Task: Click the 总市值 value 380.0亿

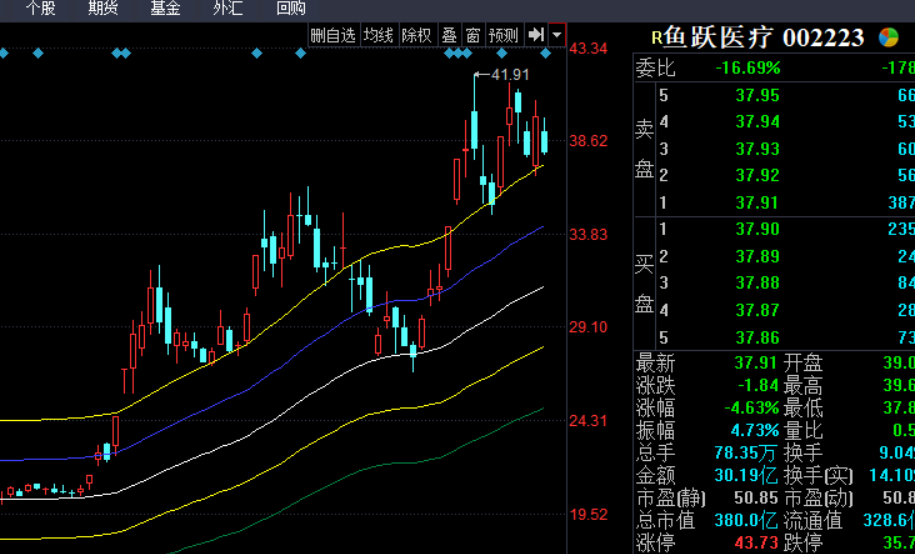Action: [747, 520]
